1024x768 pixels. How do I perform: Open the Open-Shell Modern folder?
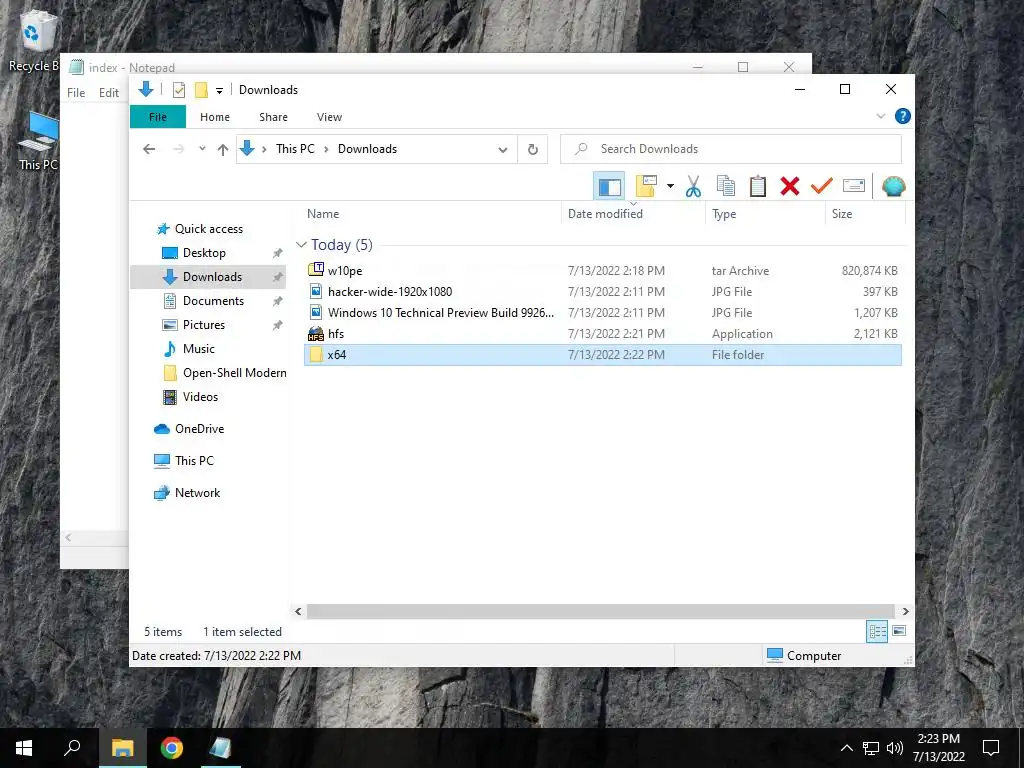(234, 373)
